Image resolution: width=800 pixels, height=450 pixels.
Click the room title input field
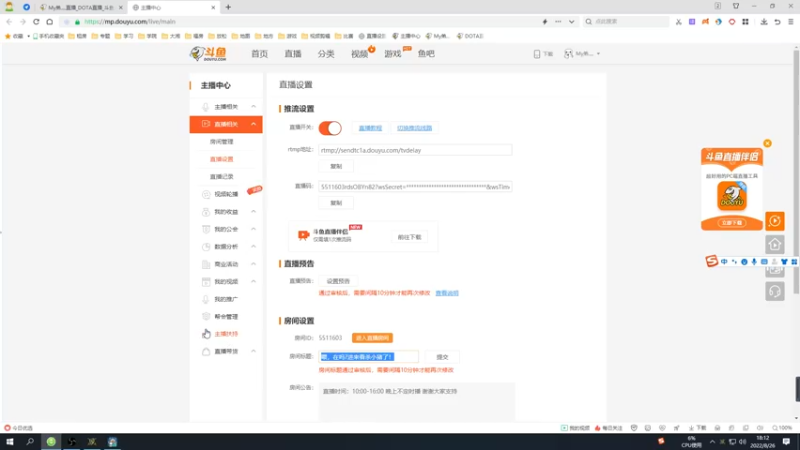(x=368, y=357)
